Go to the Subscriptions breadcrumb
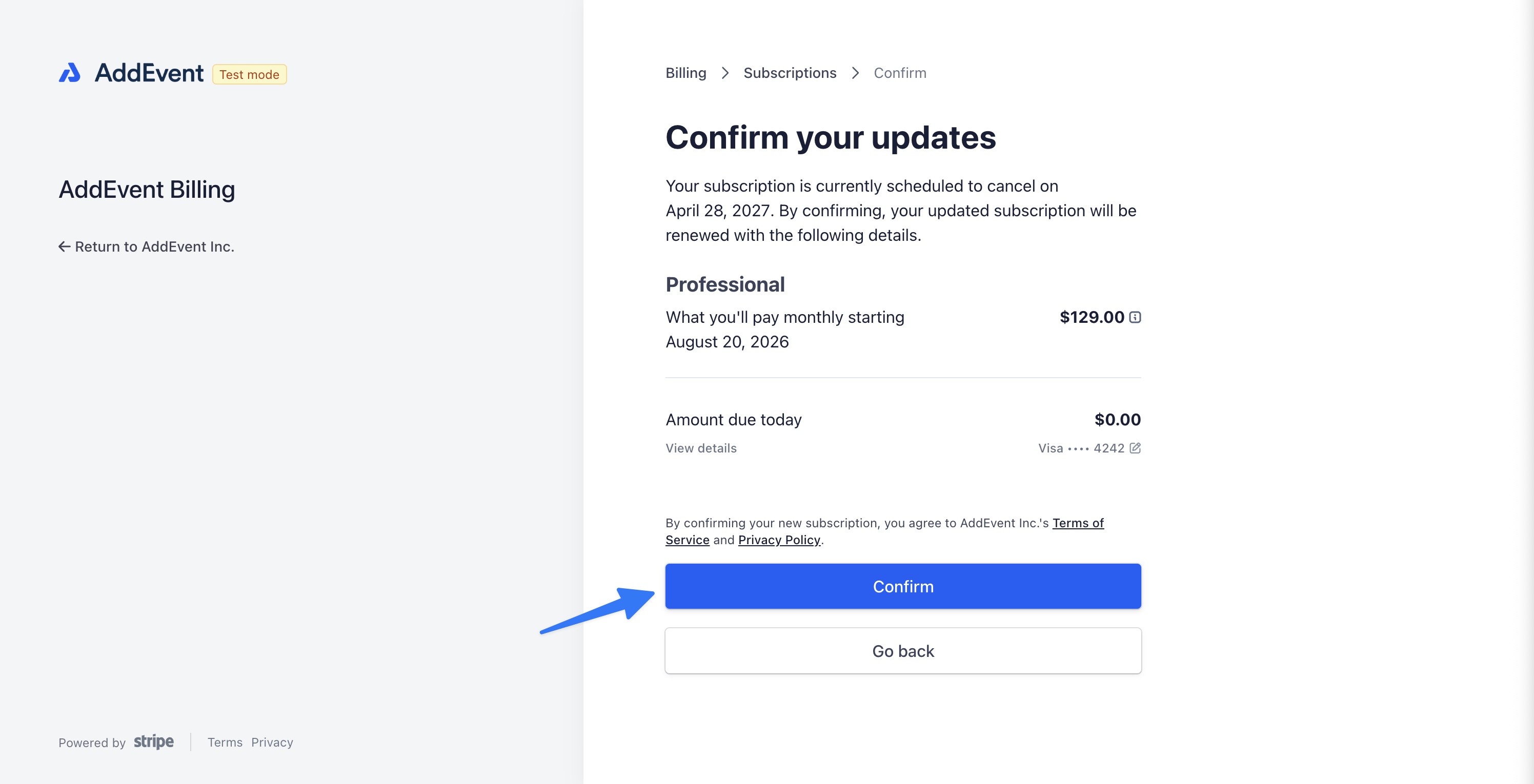 point(790,73)
